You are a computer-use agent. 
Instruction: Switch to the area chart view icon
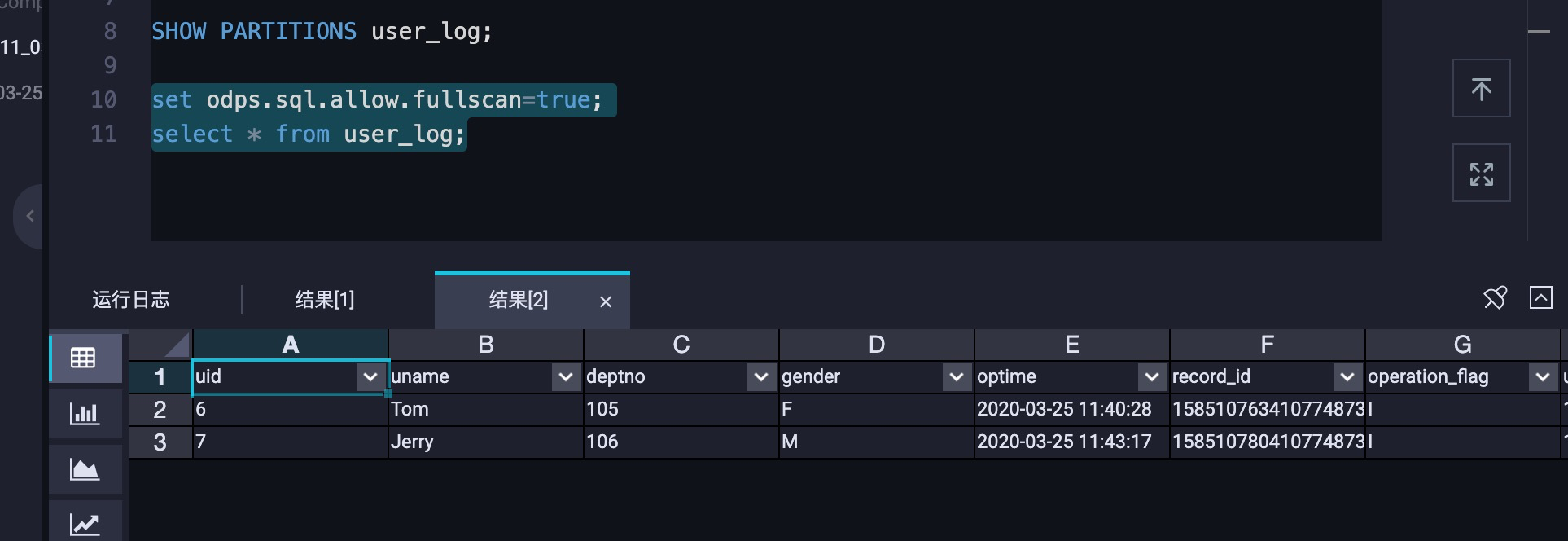[84, 469]
